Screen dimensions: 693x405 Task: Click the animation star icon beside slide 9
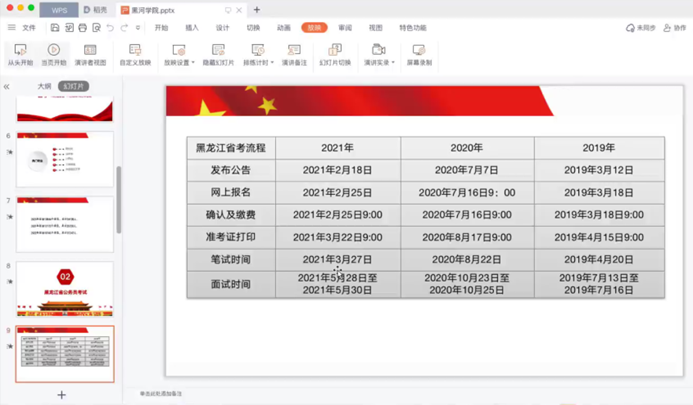tap(9, 346)
